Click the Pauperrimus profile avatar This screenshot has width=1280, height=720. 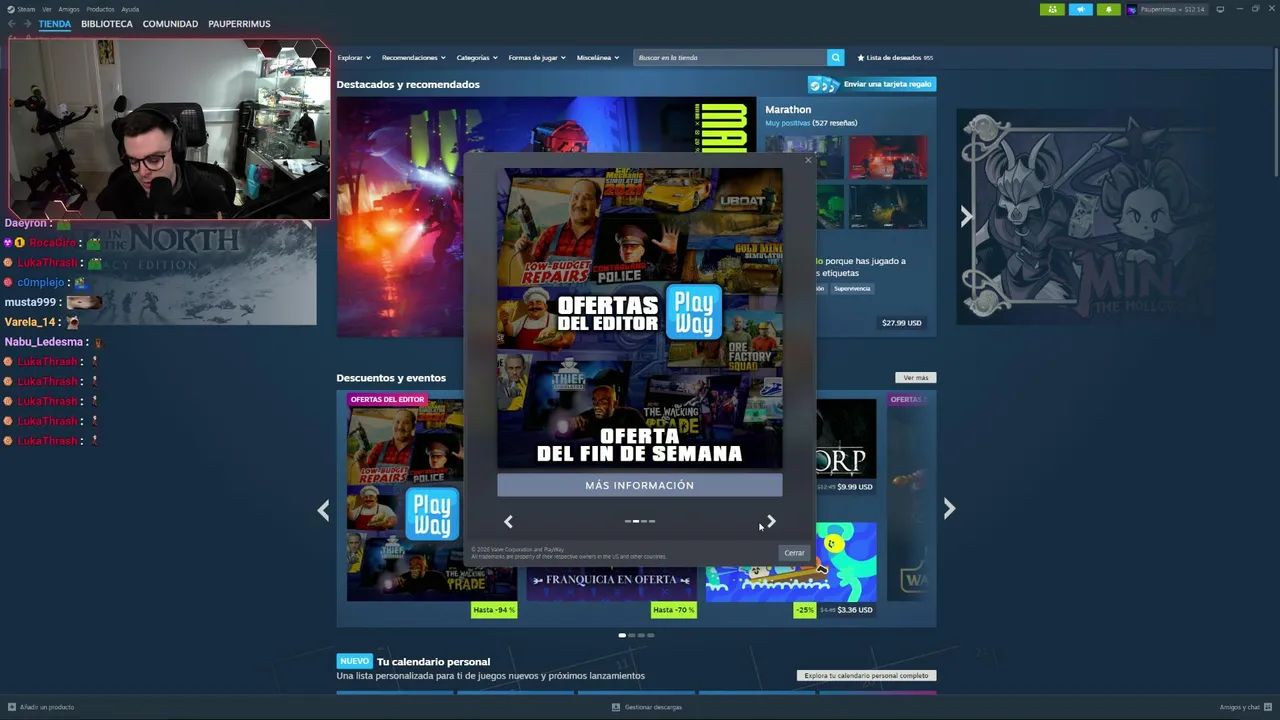(x=1132, y=9)
